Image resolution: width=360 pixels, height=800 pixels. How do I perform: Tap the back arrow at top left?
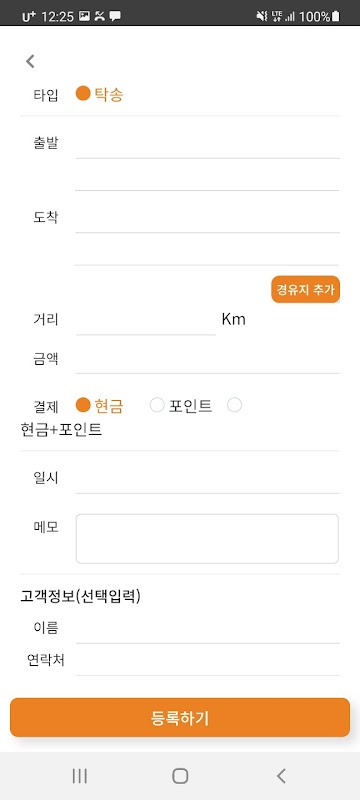pos(31,61)
